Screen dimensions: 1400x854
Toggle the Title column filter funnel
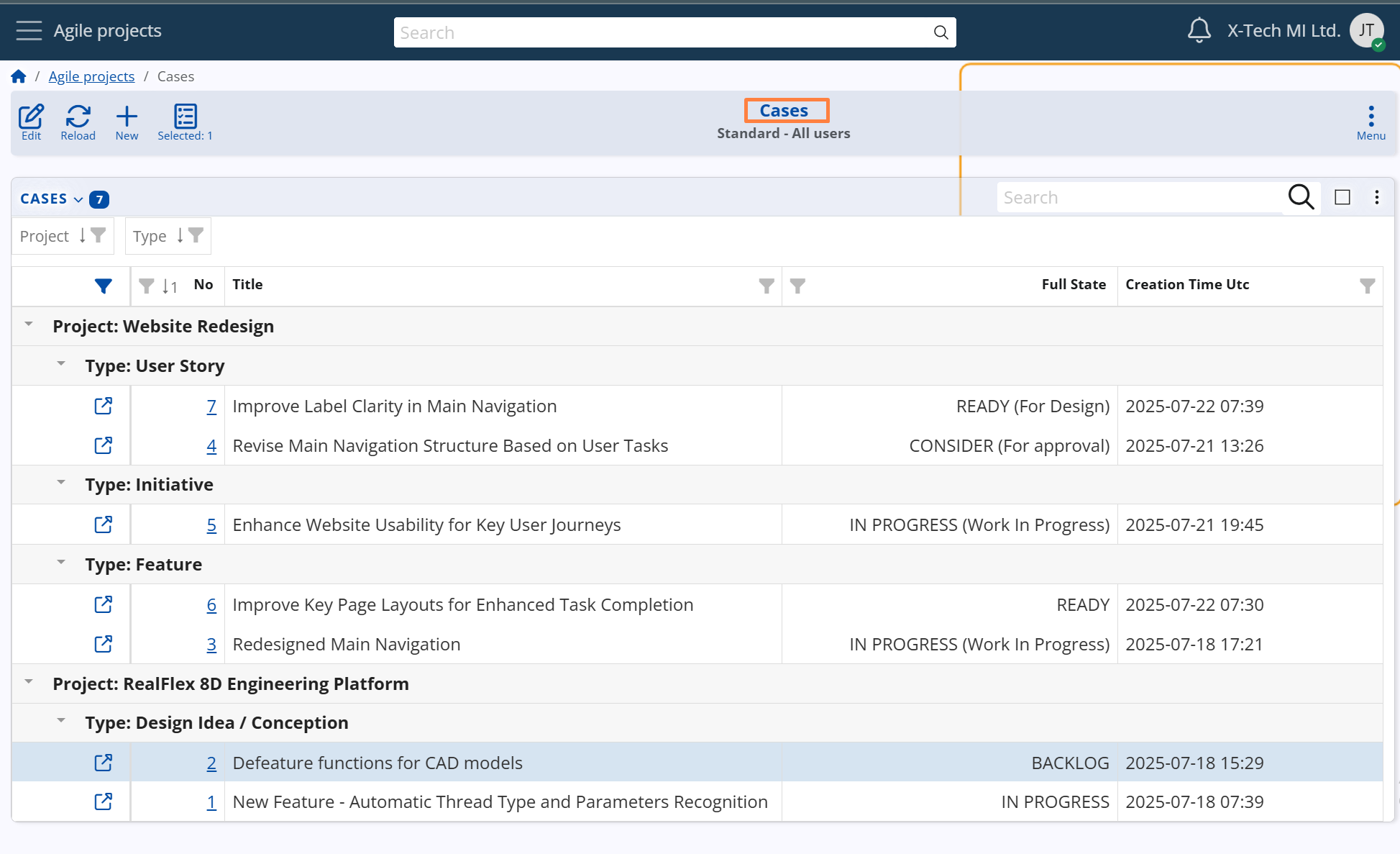[767, 286]
